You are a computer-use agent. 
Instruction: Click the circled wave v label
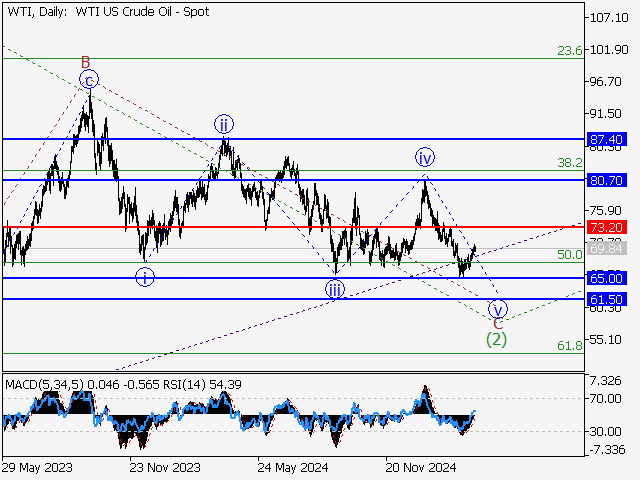(498, 308)
